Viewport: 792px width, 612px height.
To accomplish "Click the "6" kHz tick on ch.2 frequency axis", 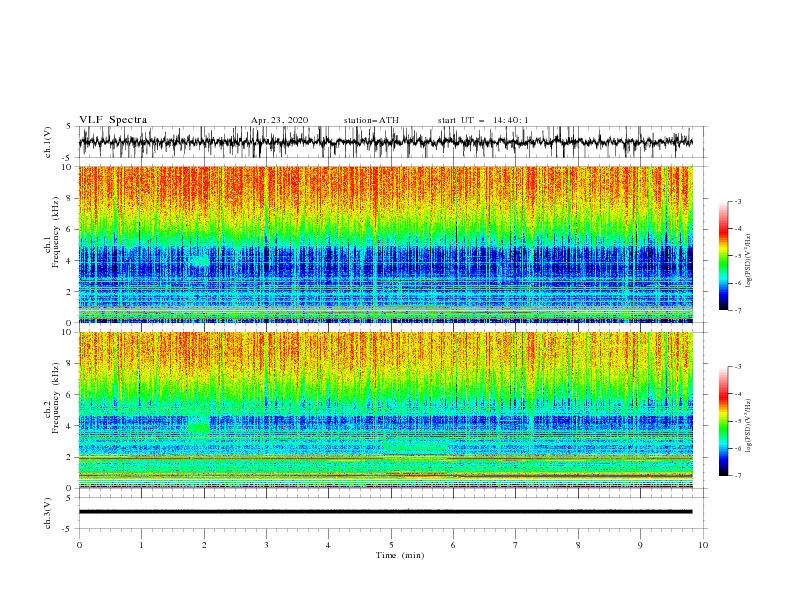I will 70,395.
